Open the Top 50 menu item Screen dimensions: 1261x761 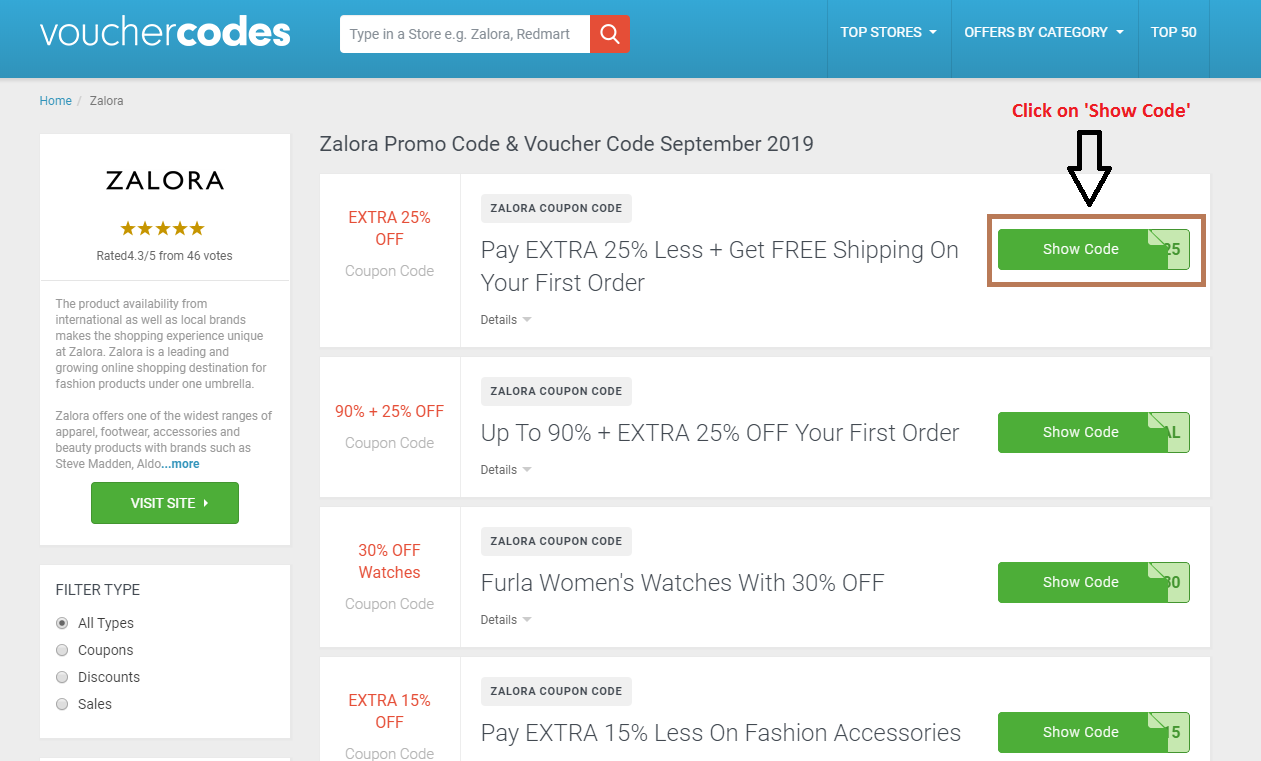(x=1173, y=32)
